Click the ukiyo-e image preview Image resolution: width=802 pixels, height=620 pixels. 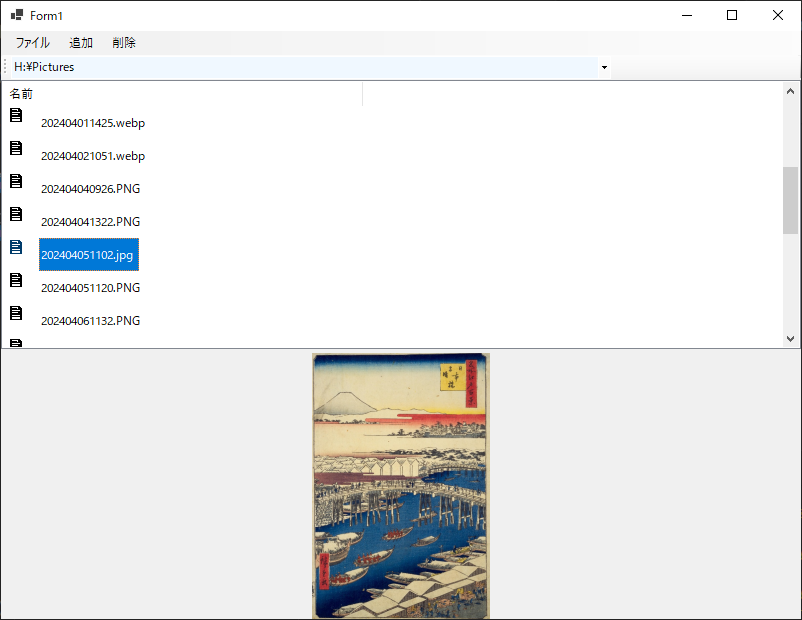(401, 486)
